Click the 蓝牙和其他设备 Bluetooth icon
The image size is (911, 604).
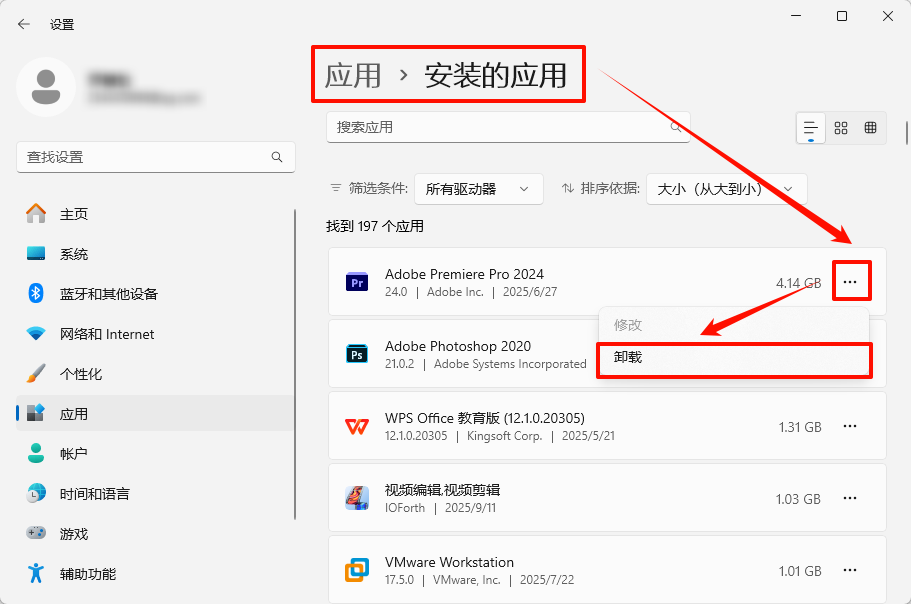(x=32, y=293)
